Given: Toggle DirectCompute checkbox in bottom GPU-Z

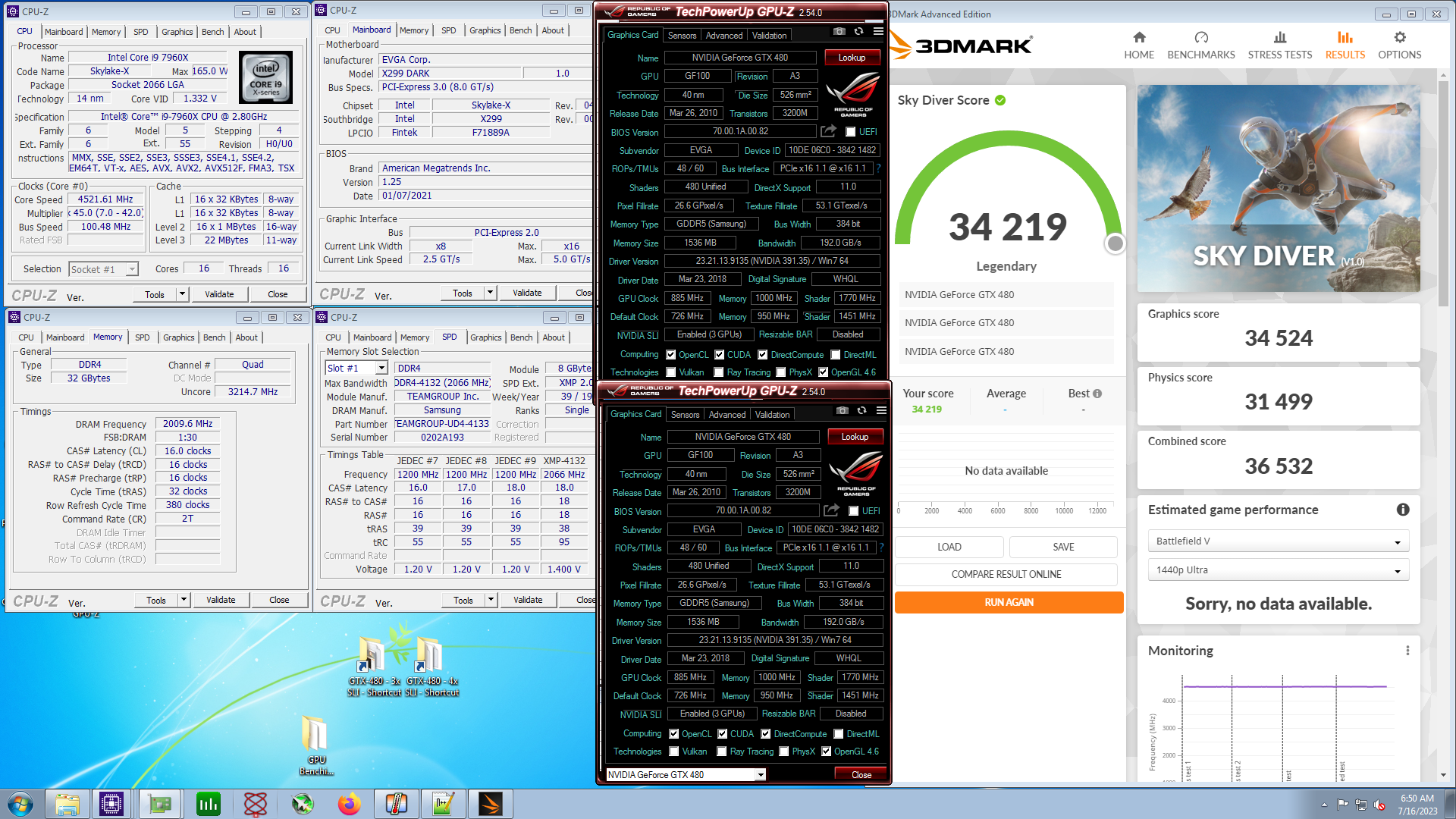Looking at the screenshot, I should pyautogui.click(x=765, y=734).
